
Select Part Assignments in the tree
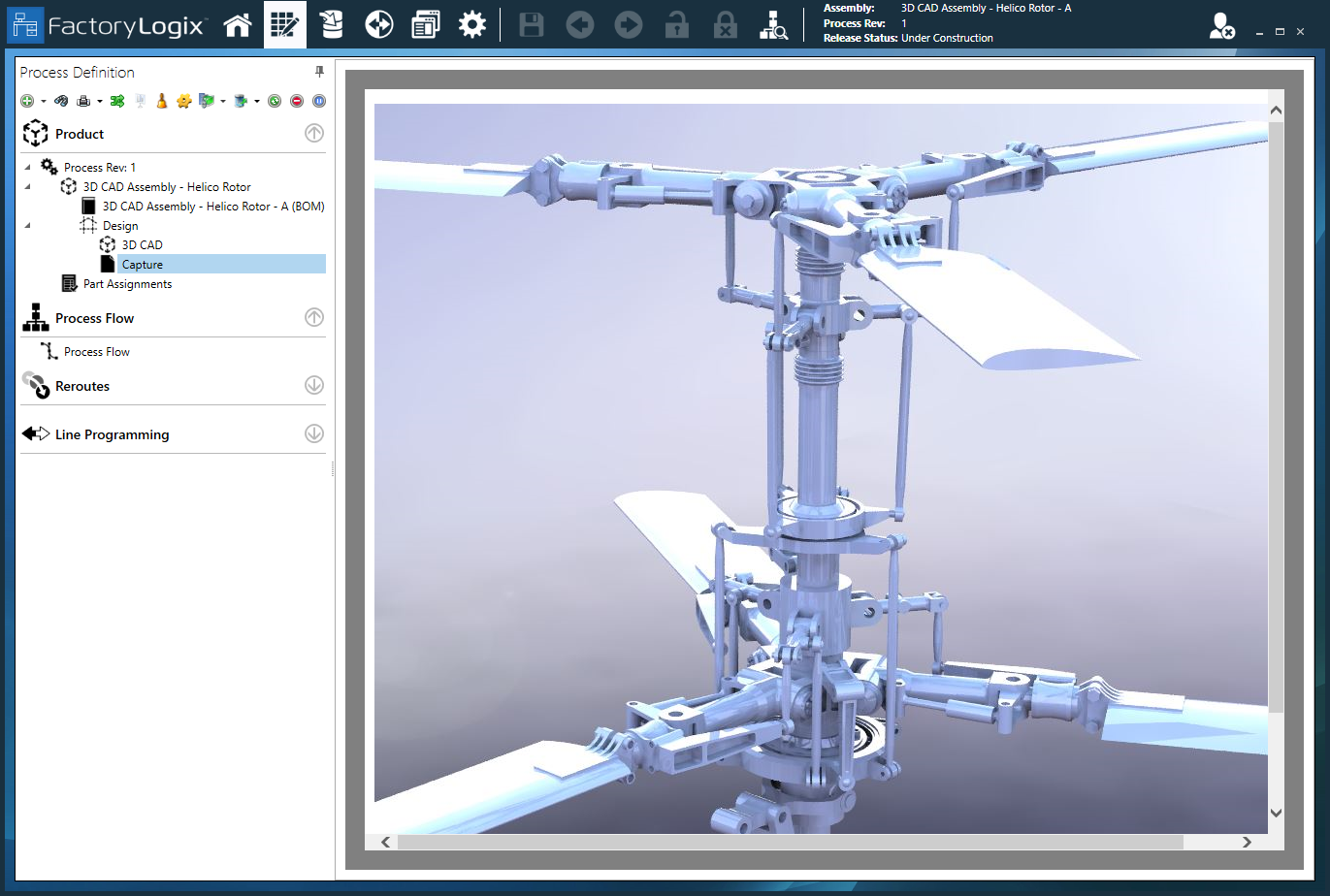click(127, 283)
